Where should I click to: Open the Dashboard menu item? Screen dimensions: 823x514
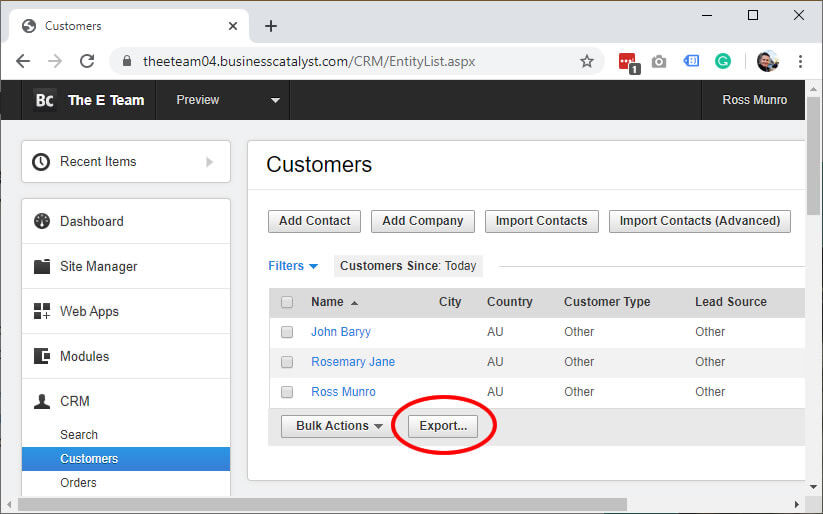click(x=126, y=221)
